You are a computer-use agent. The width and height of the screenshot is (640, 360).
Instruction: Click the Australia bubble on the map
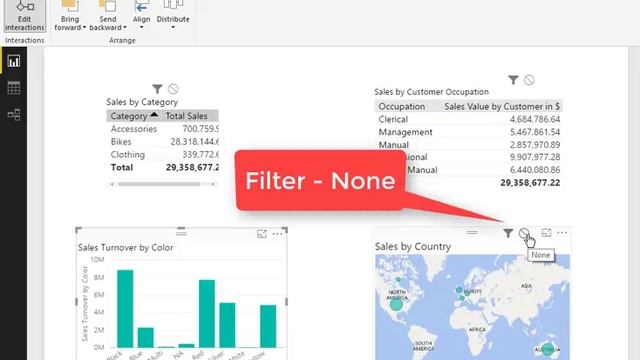[x=547, y=349]
